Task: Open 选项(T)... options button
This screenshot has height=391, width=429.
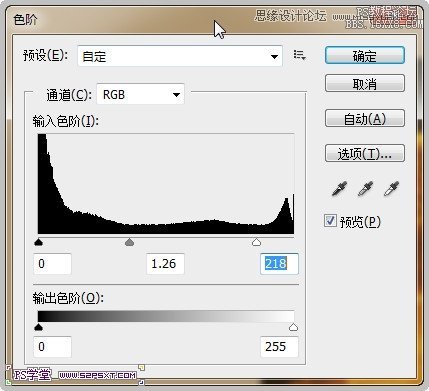Action: click(365, 153)
